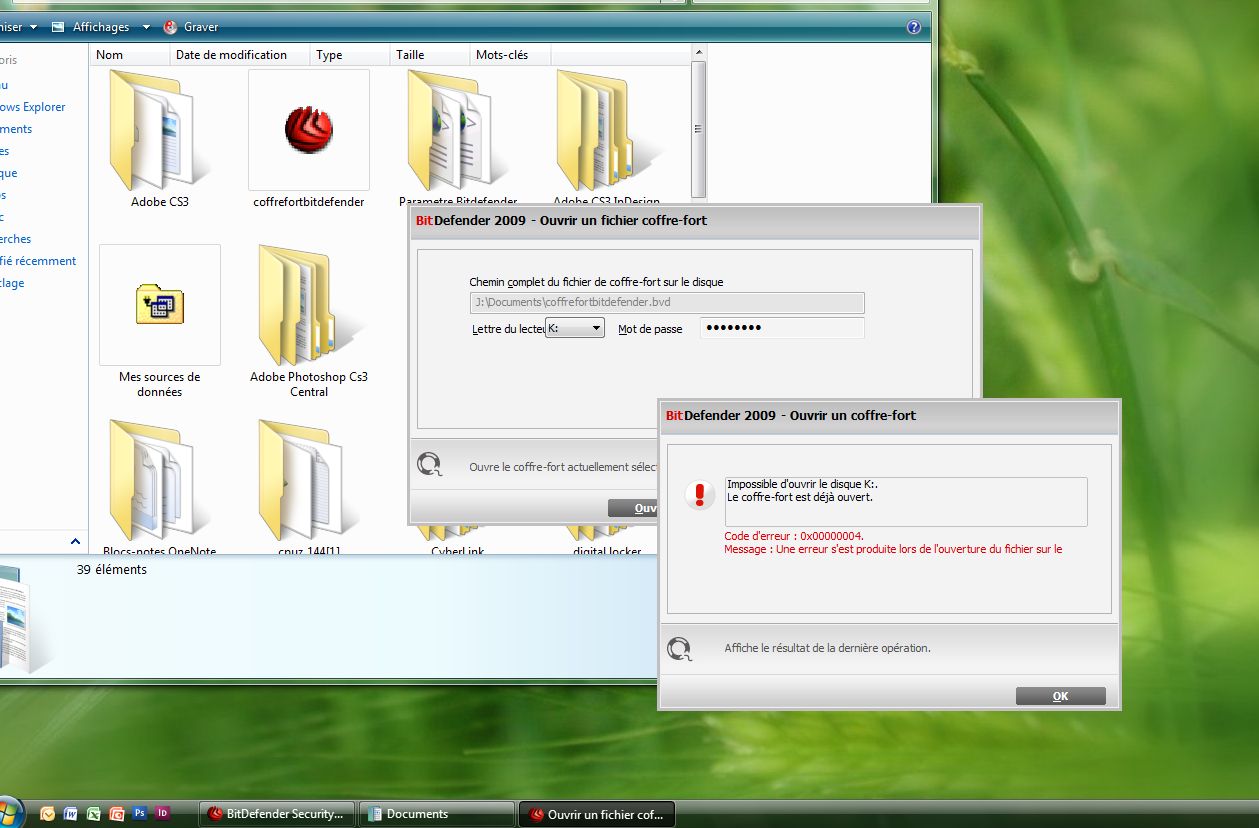Click the '39 éléments' status text

click(112, 570)
